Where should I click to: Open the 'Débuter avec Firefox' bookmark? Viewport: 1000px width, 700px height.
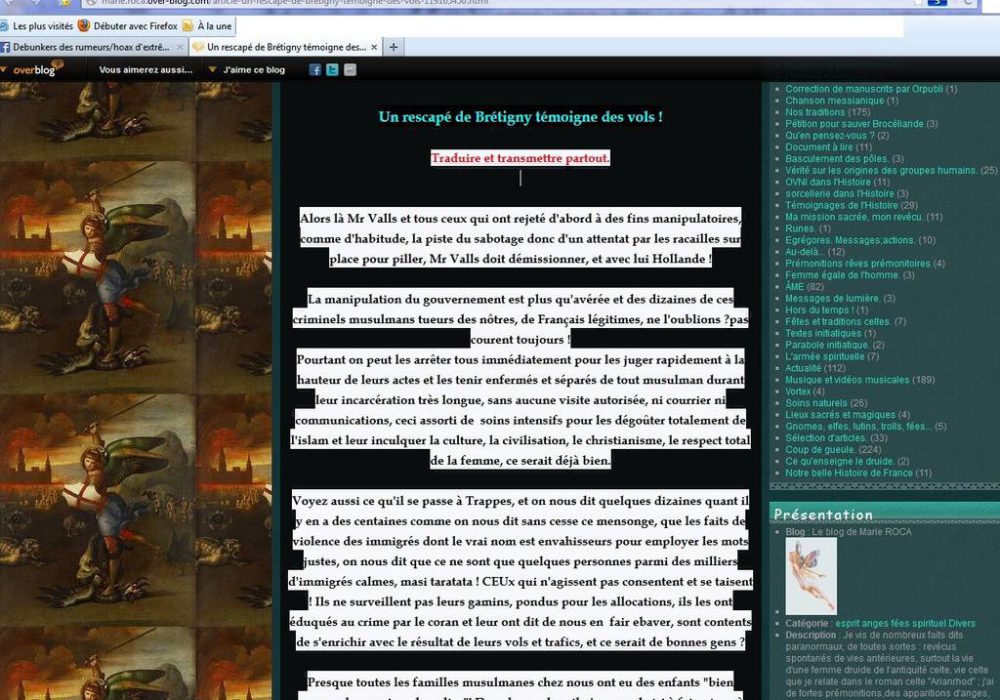(128, 26)
